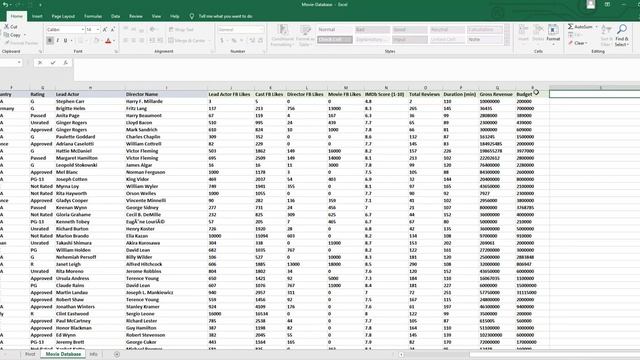
Task: Click the Insert cells icon
Action: (523, 33)
